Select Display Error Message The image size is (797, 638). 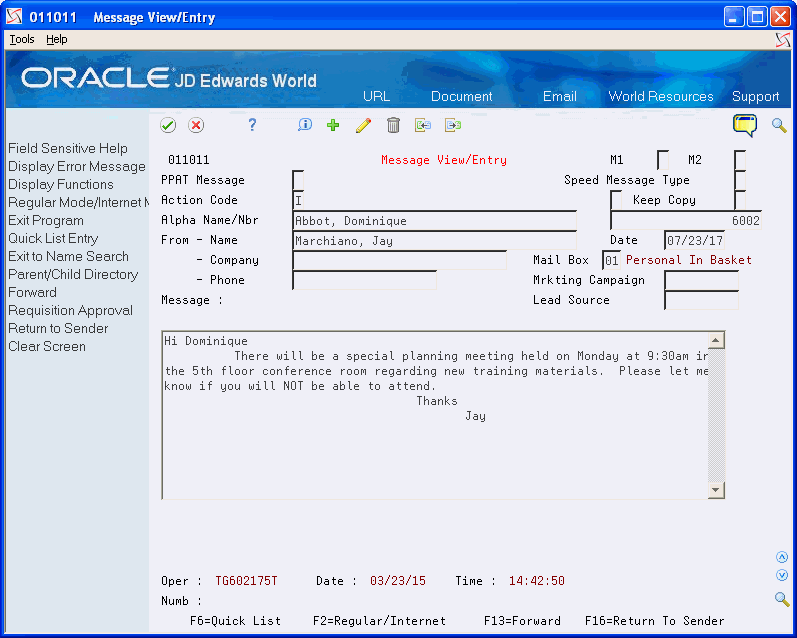[x=77, y=166]
